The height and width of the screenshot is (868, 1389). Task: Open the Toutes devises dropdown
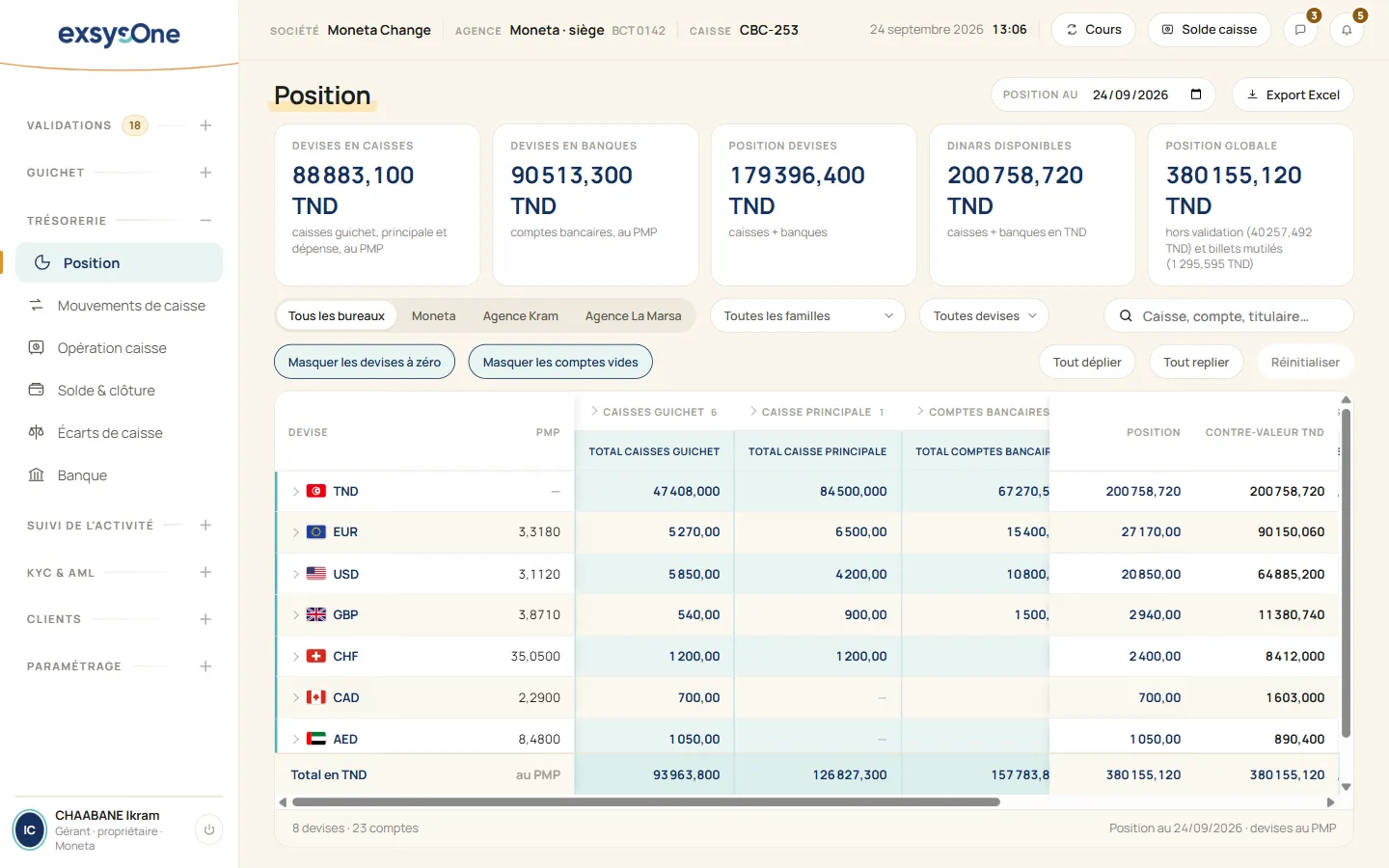pyautogui.click(x=984, y=315)
